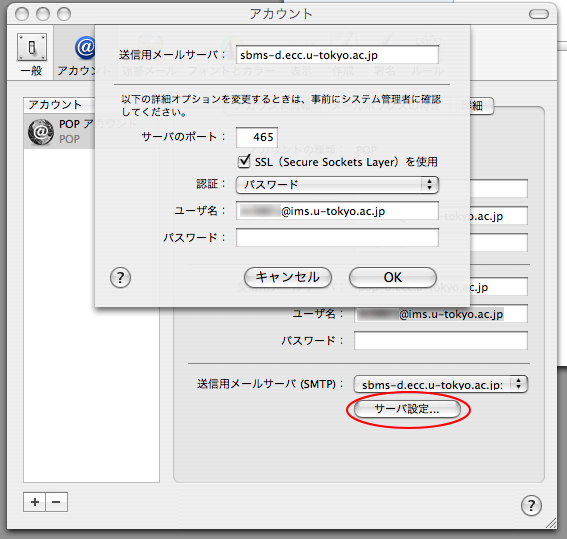
Task: Select the POP account in list
Action: [60, 132]
